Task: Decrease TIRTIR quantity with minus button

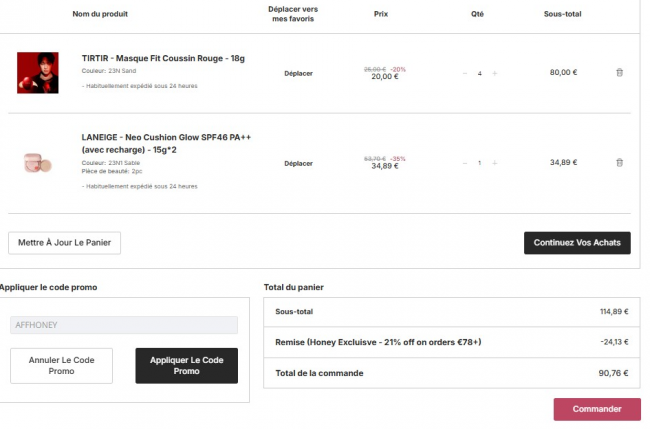Action: pyautogui.click(x=464, y=73)
